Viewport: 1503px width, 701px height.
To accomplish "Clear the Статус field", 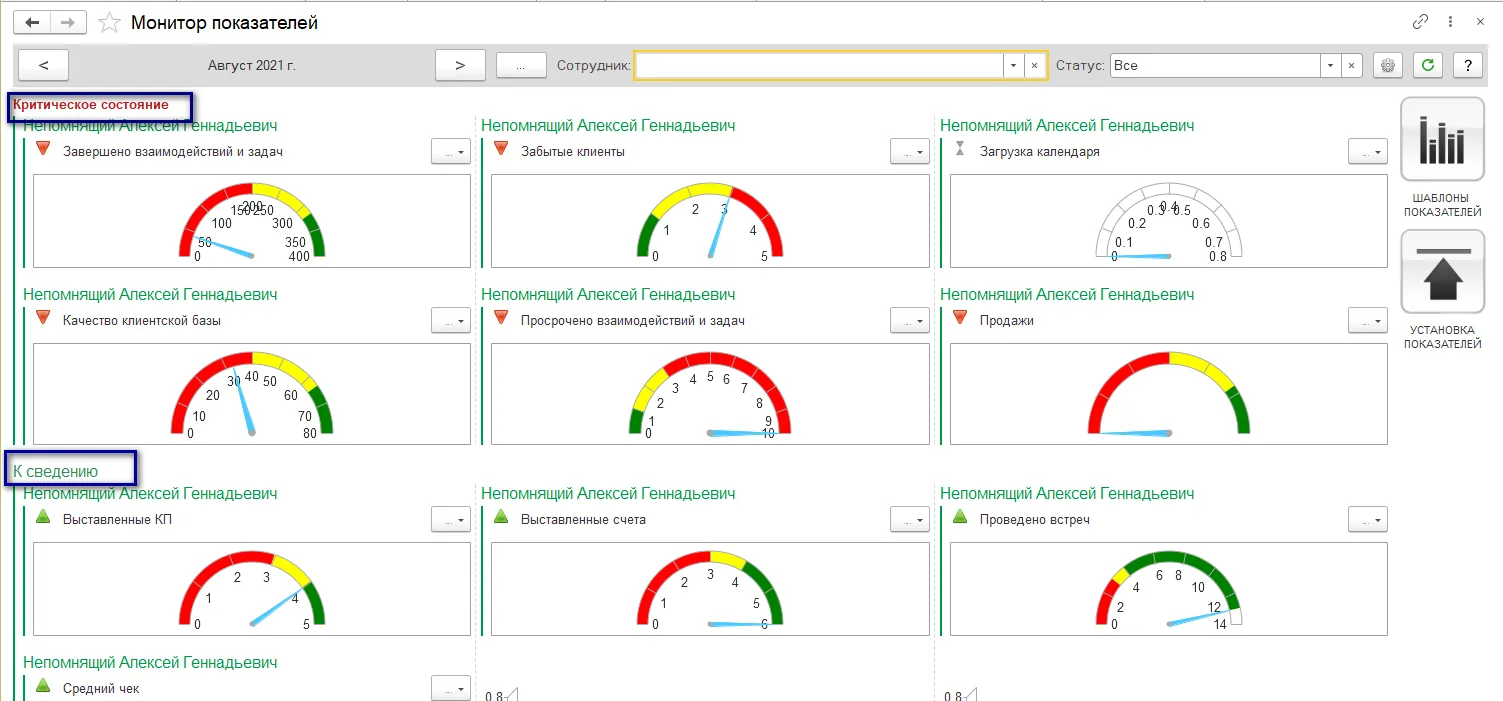I will coord(1351,65).
